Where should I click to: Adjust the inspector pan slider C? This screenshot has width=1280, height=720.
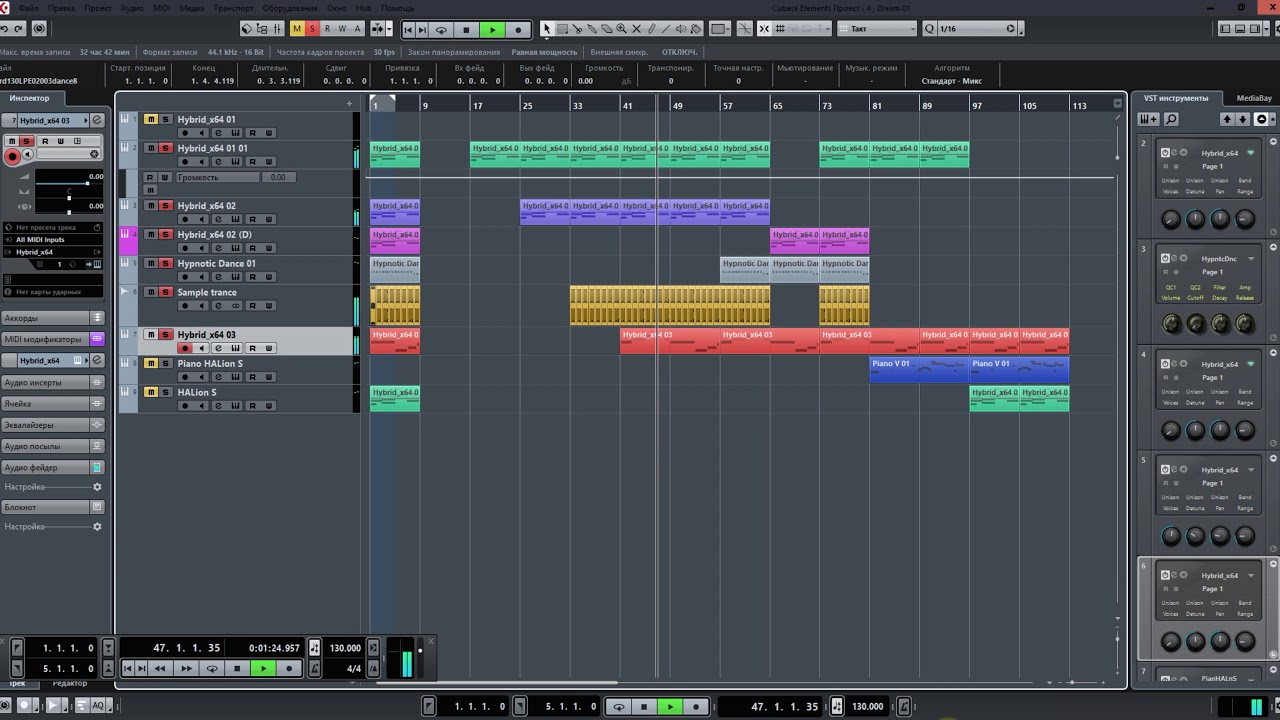(x=68, y=200)
